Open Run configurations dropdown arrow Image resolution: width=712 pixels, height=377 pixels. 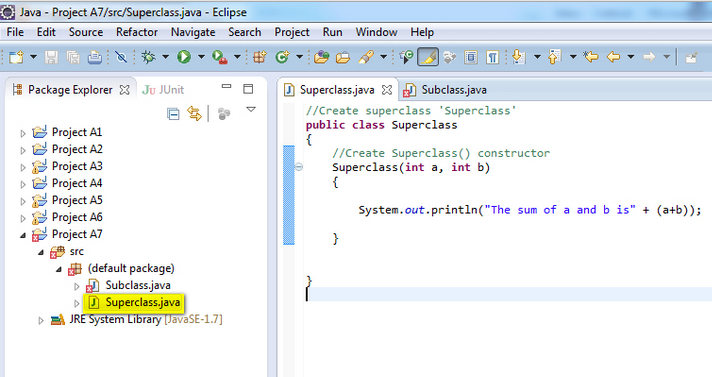201,57
